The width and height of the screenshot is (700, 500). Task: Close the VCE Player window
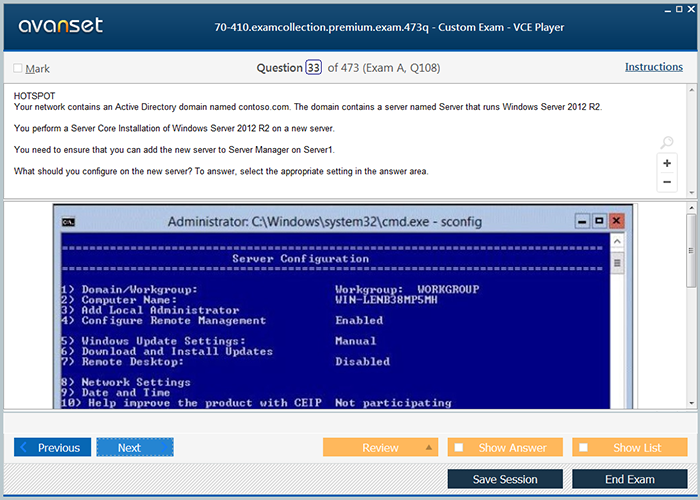point(691,9)
